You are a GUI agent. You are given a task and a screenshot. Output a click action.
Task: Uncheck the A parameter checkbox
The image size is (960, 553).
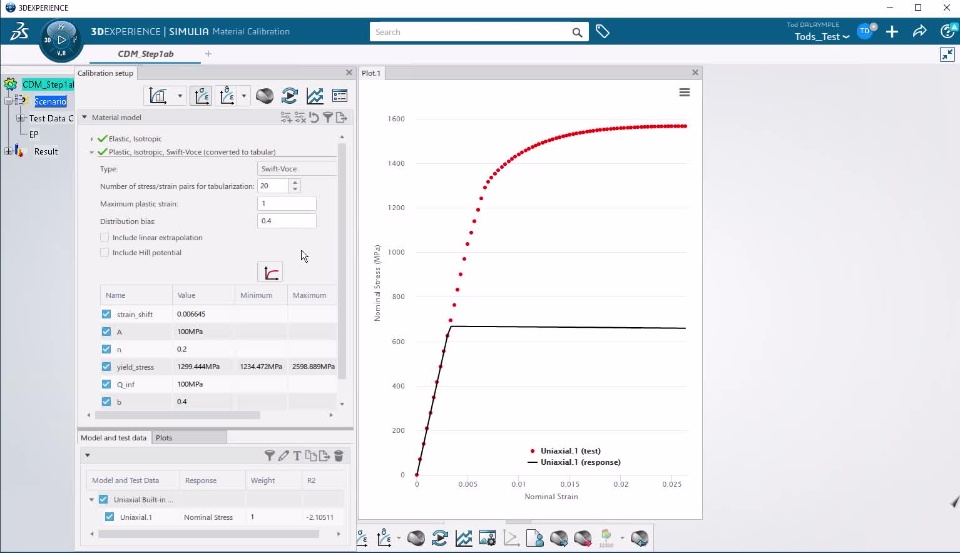tap(107, 331)
